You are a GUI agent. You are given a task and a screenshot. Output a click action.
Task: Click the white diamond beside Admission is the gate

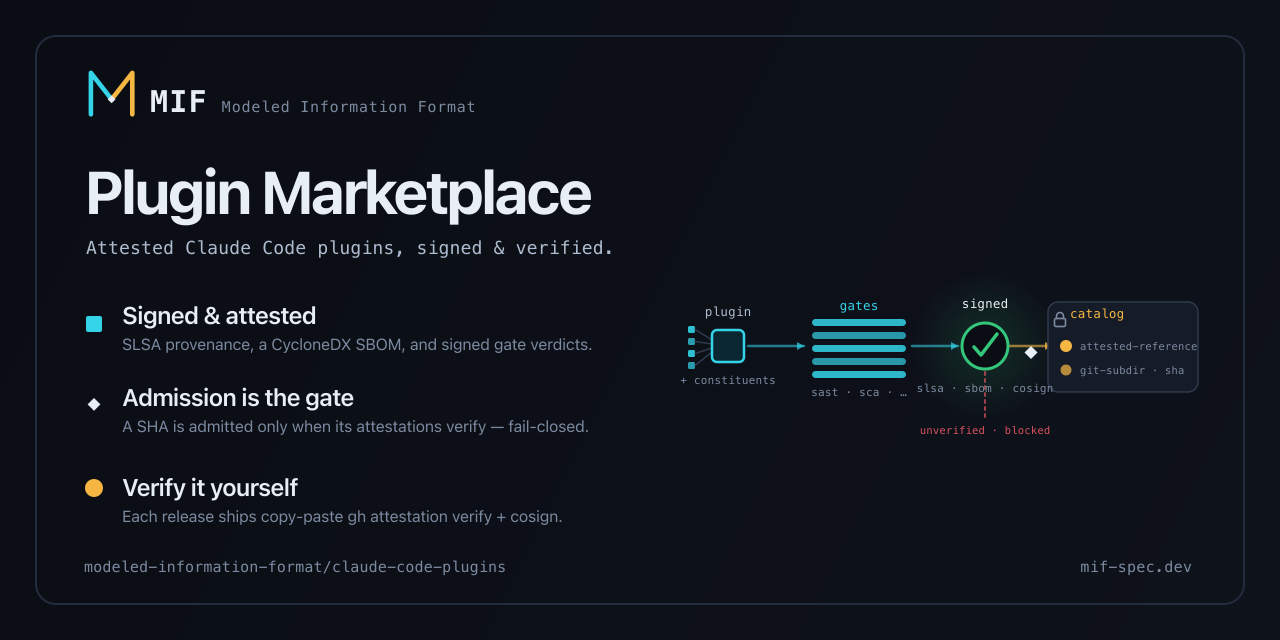[x=94, y=404]
